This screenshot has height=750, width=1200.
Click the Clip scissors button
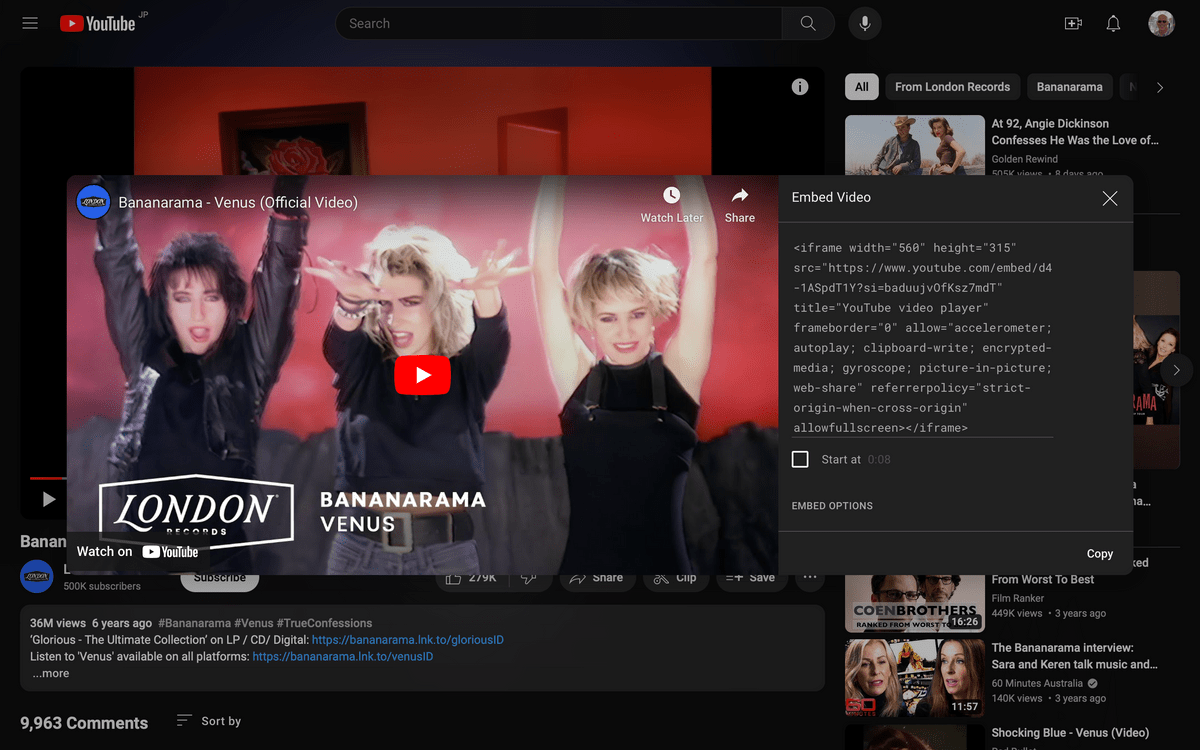pyautogui.click(x=675, y=577)
